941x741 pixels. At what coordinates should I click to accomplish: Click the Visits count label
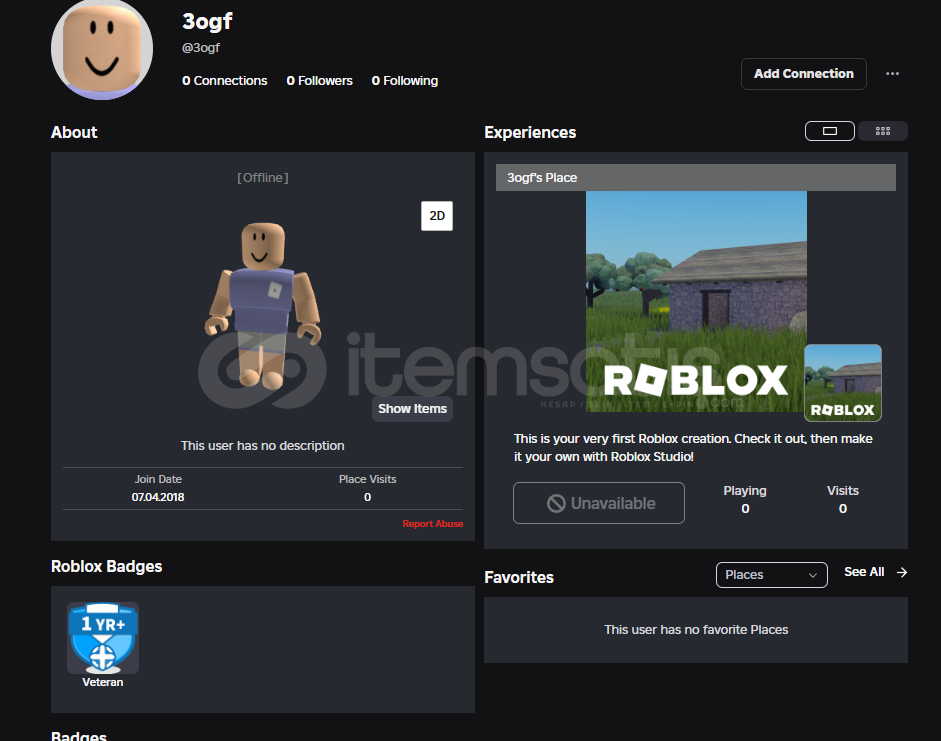(x=843, y=491)
